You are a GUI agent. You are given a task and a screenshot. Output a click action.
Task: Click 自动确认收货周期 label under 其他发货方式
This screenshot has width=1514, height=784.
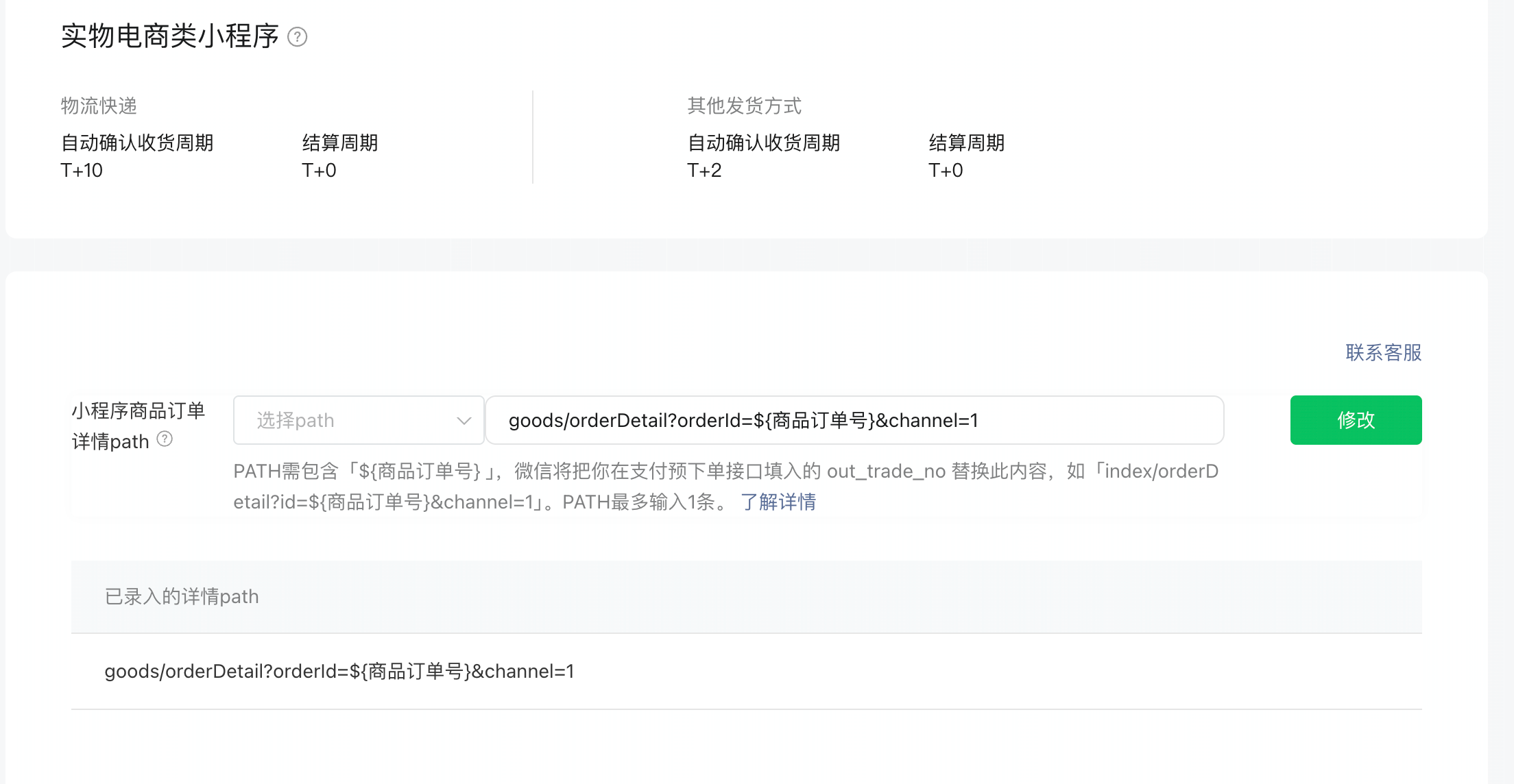[x=763, y=143]
